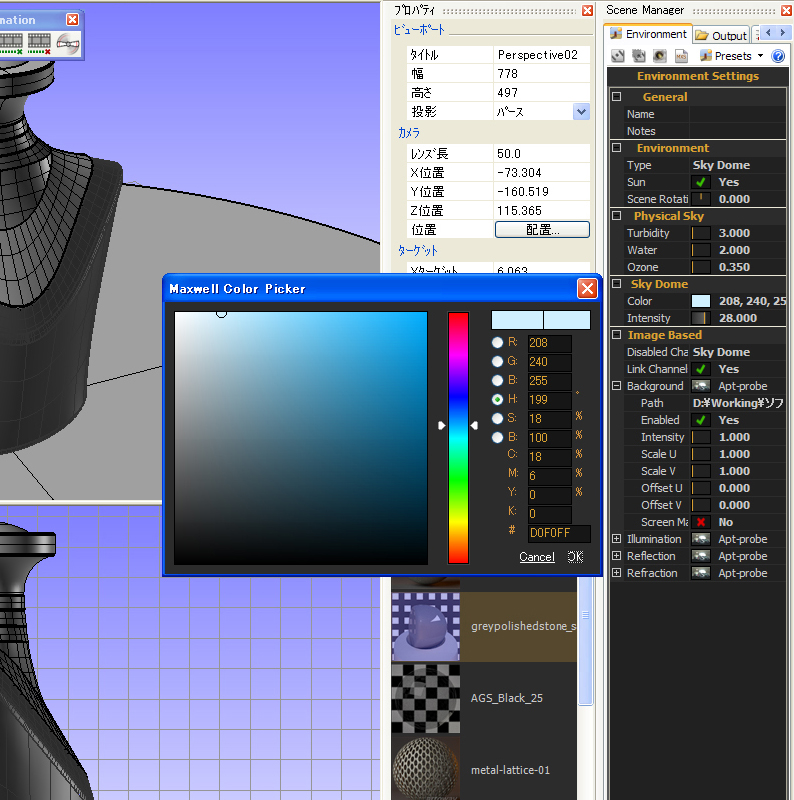Toggle the Sun checkbox in Environment
The image size is (794, 800).
point(701,182)
